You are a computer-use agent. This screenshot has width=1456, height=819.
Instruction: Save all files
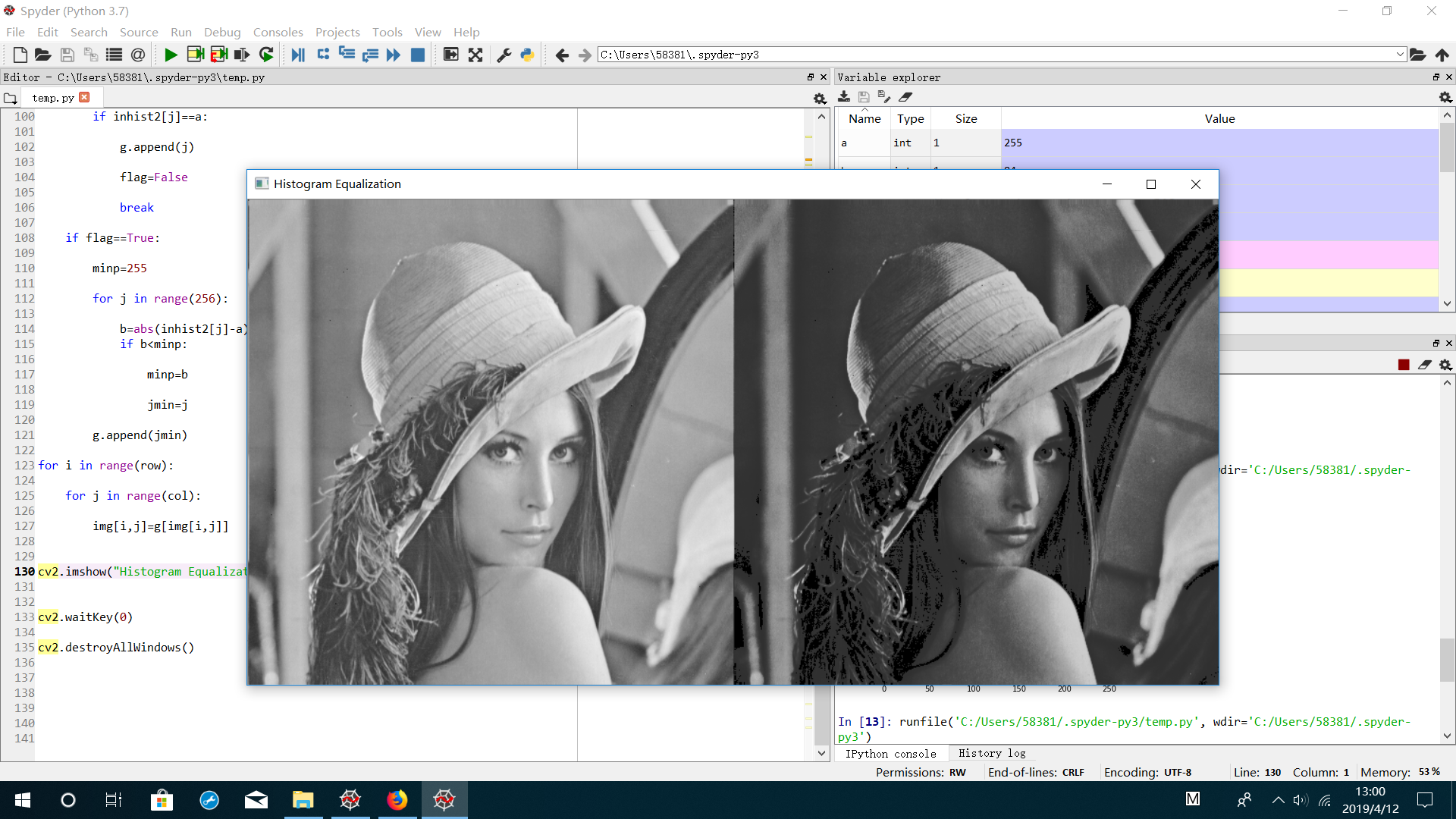point(90,55)
